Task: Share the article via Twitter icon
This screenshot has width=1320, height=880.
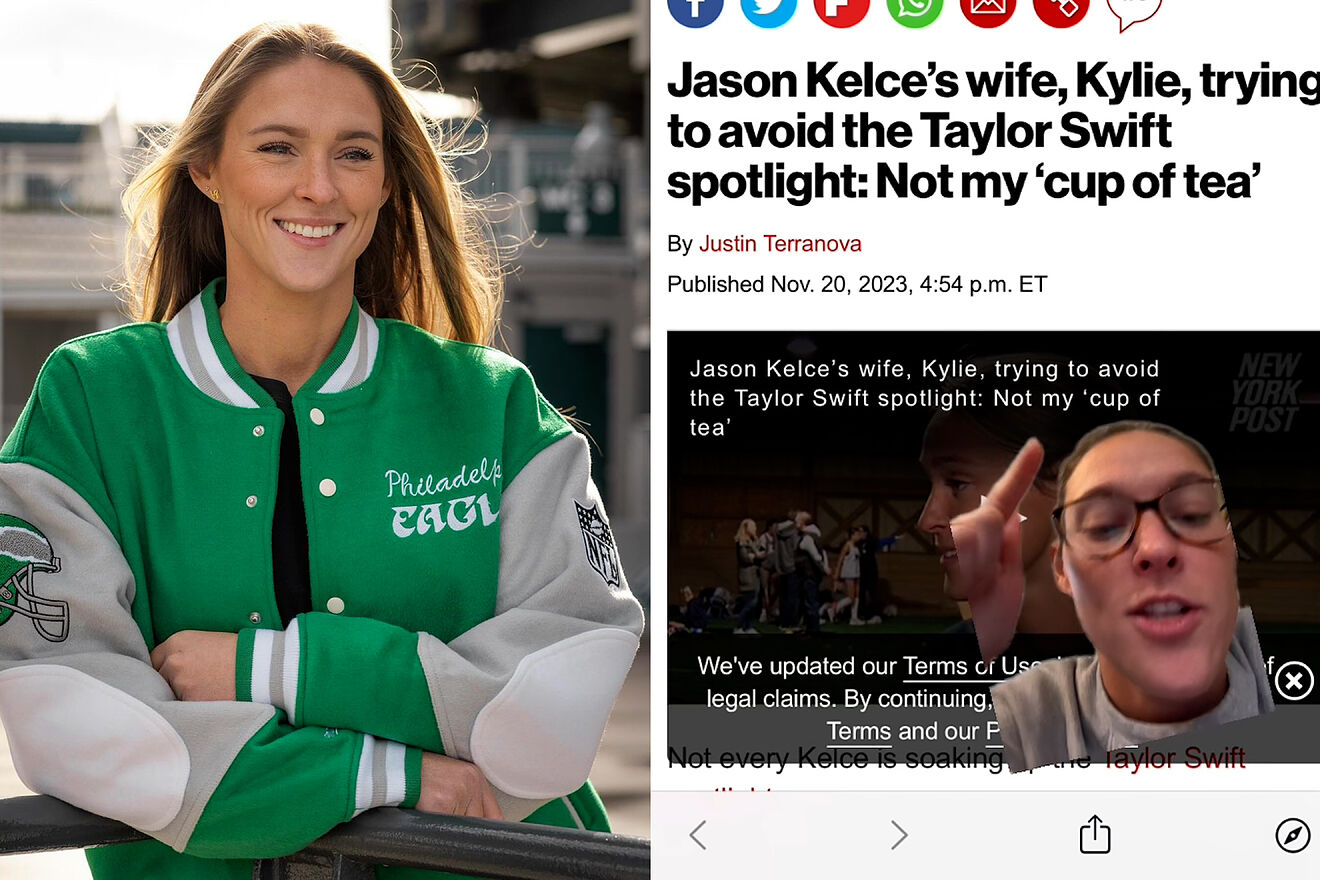Action: 768,6
